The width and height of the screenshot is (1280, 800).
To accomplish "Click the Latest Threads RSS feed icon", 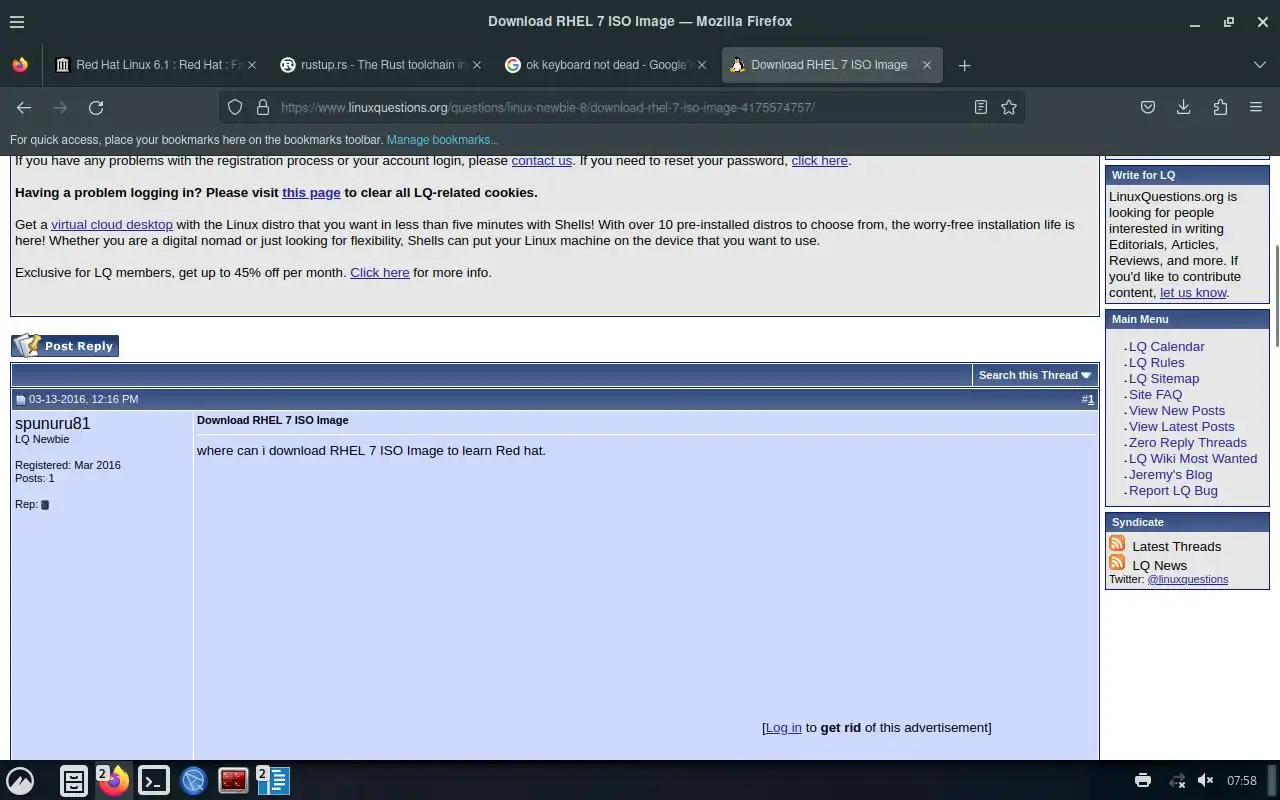I will 1117,544.
